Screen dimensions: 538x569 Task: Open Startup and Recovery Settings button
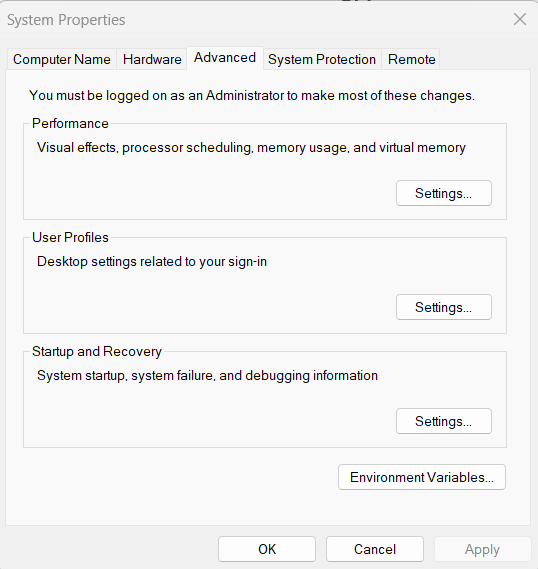pos(444,421)
